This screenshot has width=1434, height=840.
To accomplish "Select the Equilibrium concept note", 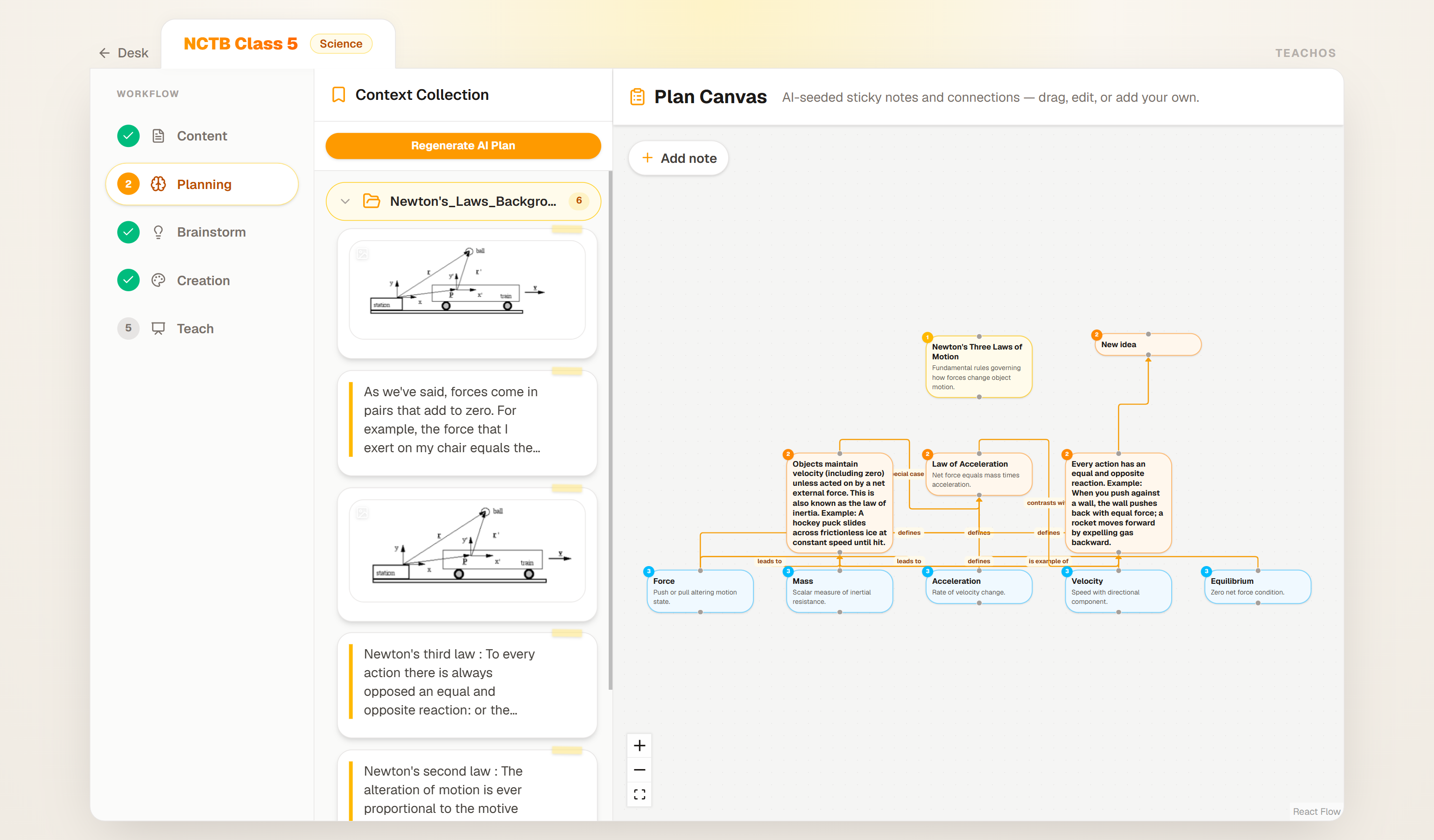I will coord(1258,586).
